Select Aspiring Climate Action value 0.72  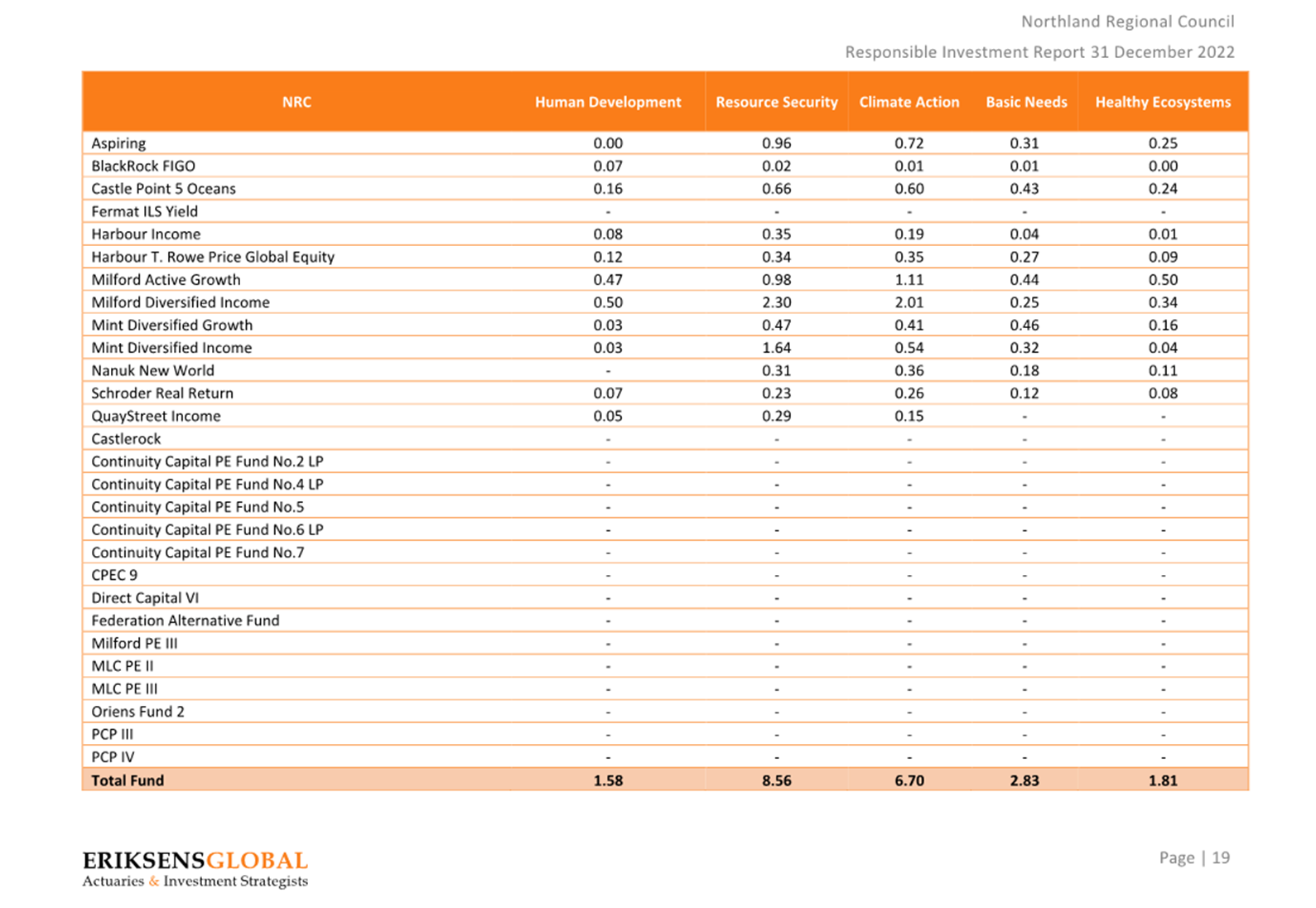909,143
